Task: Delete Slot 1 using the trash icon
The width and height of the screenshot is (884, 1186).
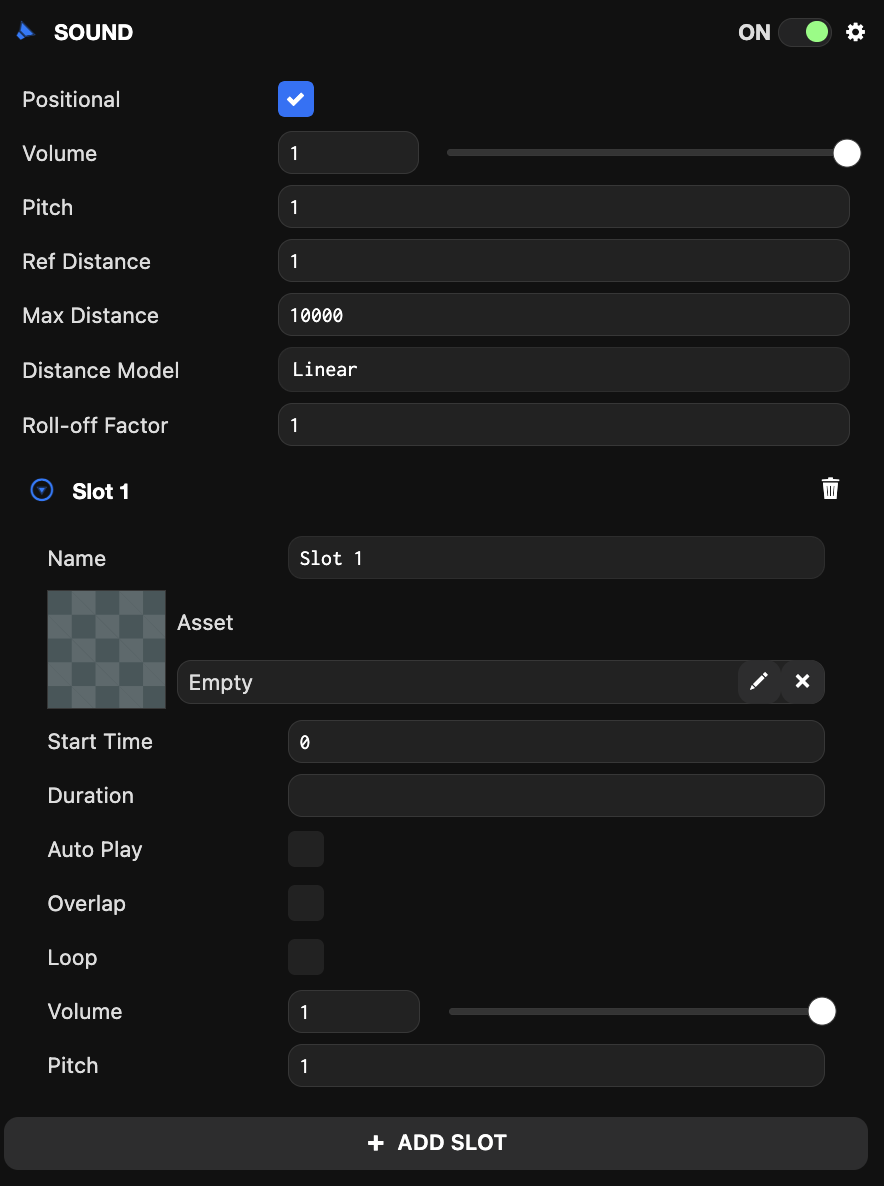Action: (x=830, y=488)
